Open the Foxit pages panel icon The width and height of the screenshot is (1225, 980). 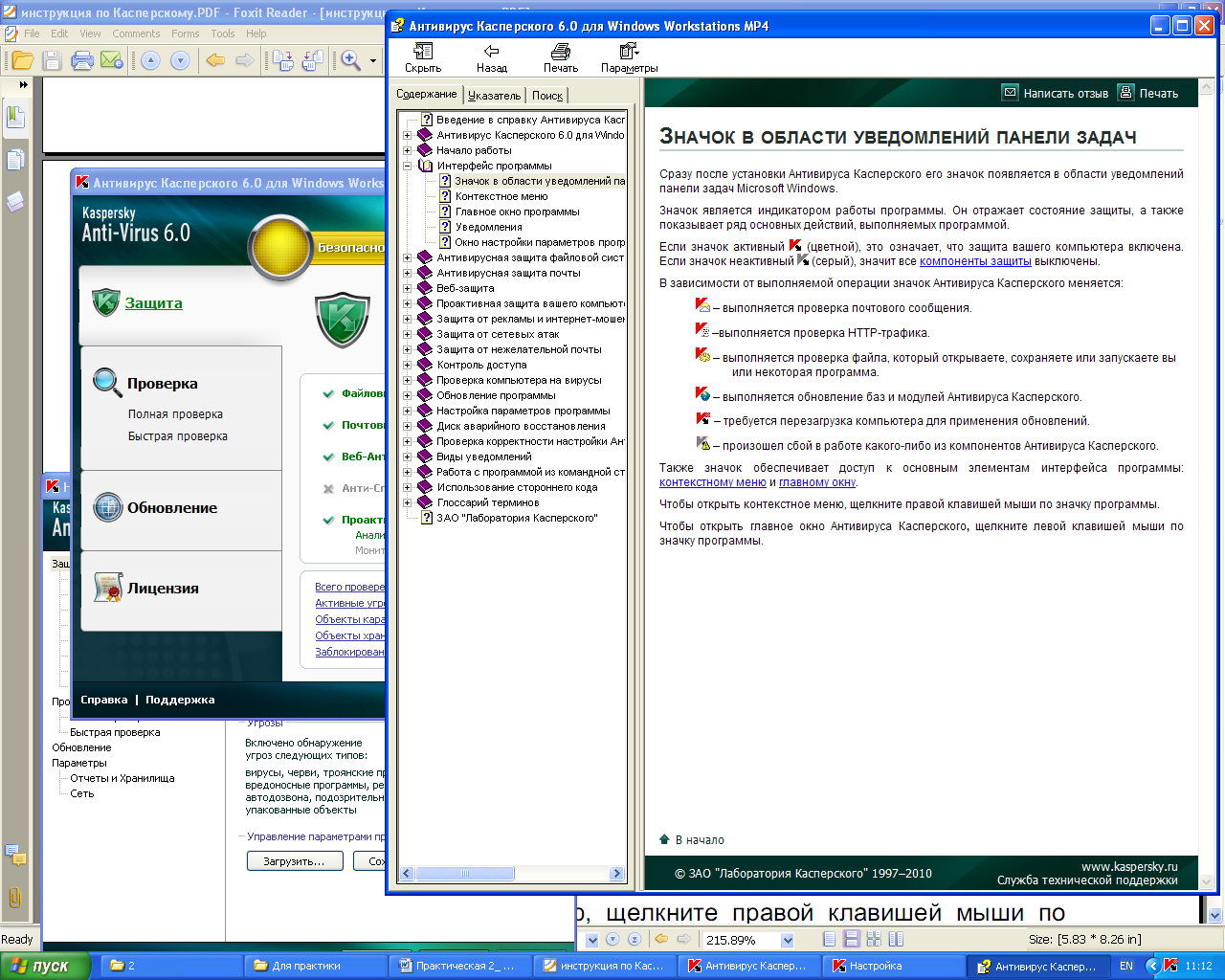(x=15, y=160)
